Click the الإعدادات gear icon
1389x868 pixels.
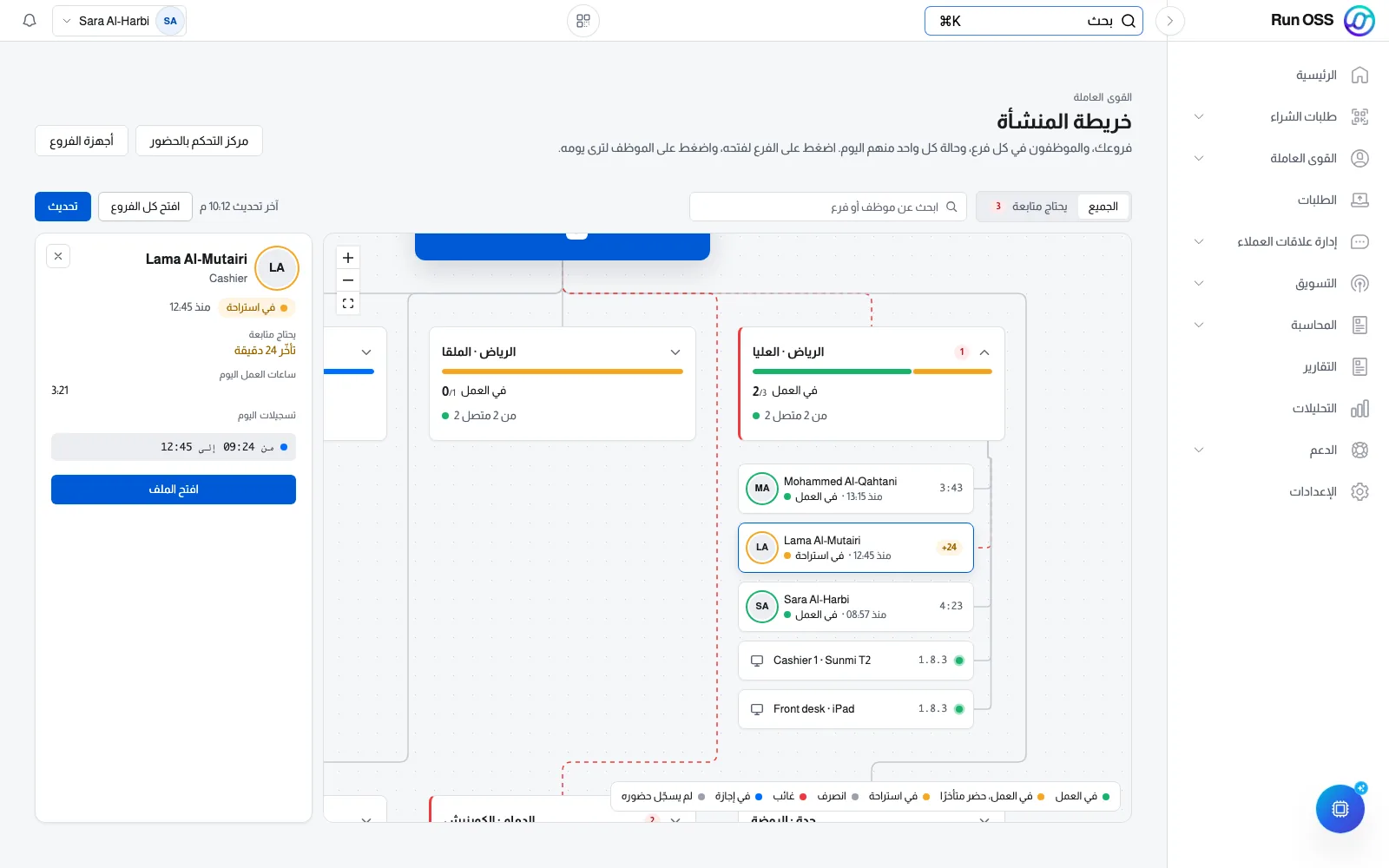[x=1360, y=492]
